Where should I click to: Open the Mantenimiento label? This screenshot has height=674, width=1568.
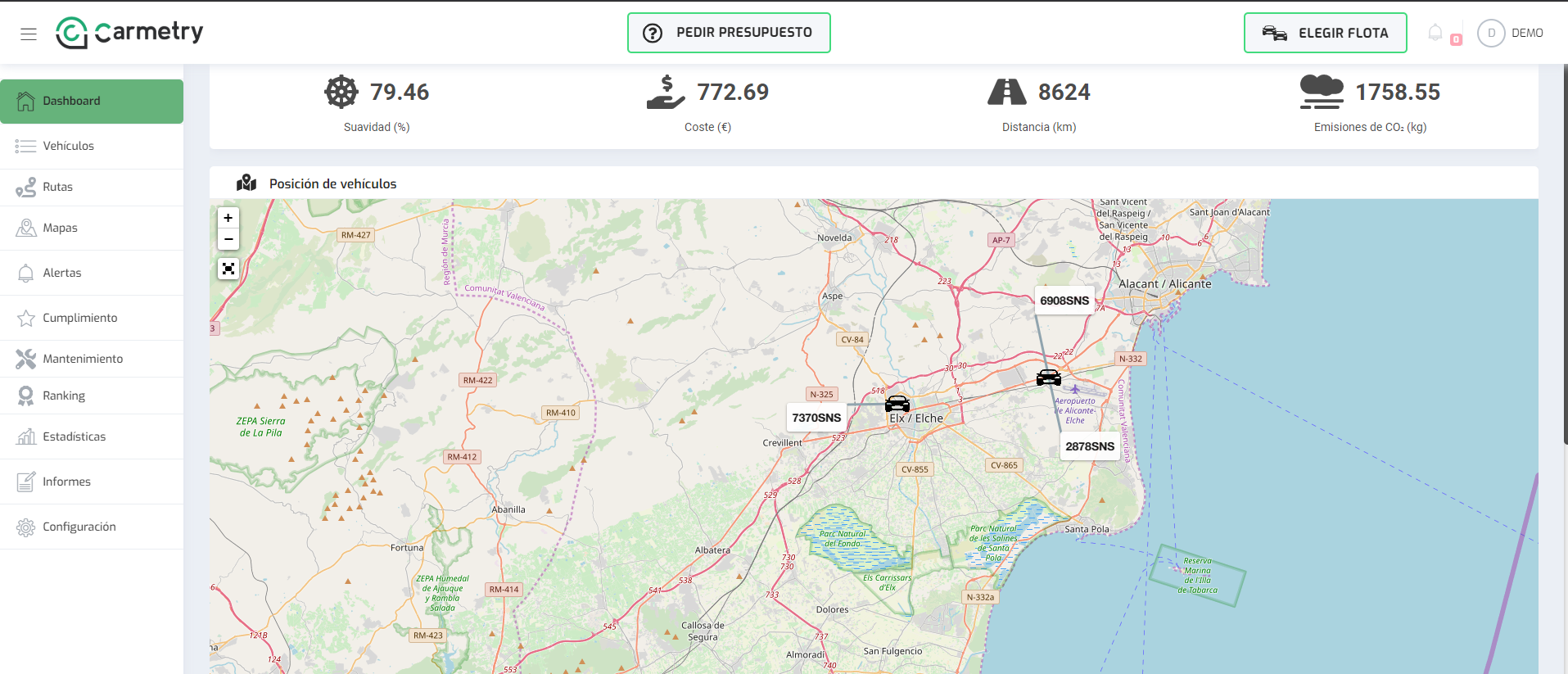(83, 359)
